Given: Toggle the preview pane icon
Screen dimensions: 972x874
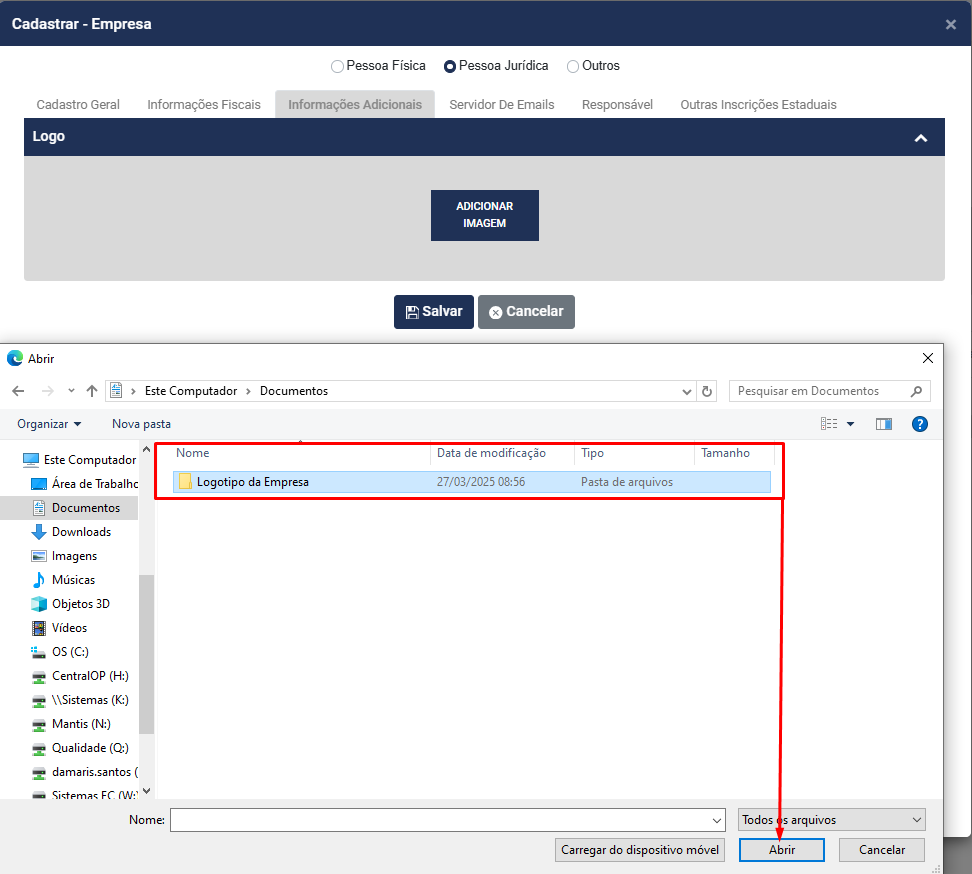Looking at the screenshot, I should pyautogui.click(x=883, y=424).
